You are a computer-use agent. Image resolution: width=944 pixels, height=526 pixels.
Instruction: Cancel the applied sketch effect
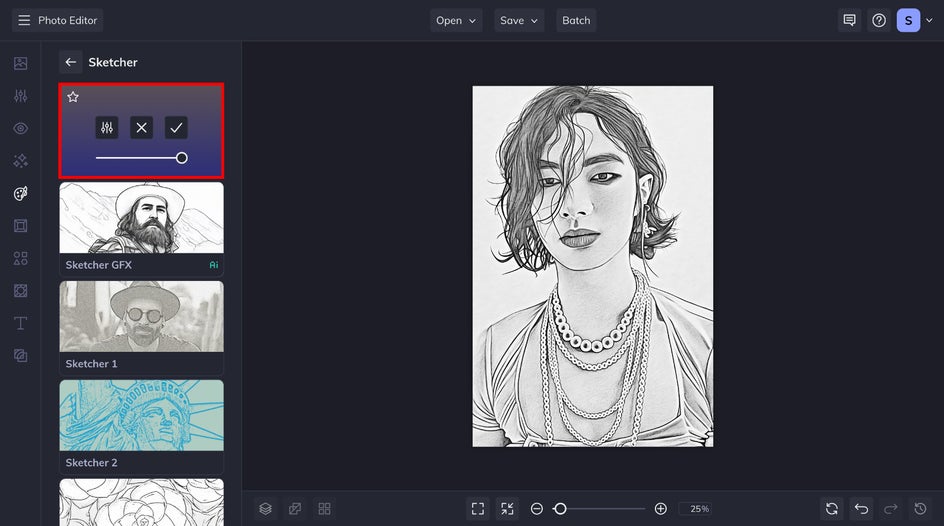141,128
